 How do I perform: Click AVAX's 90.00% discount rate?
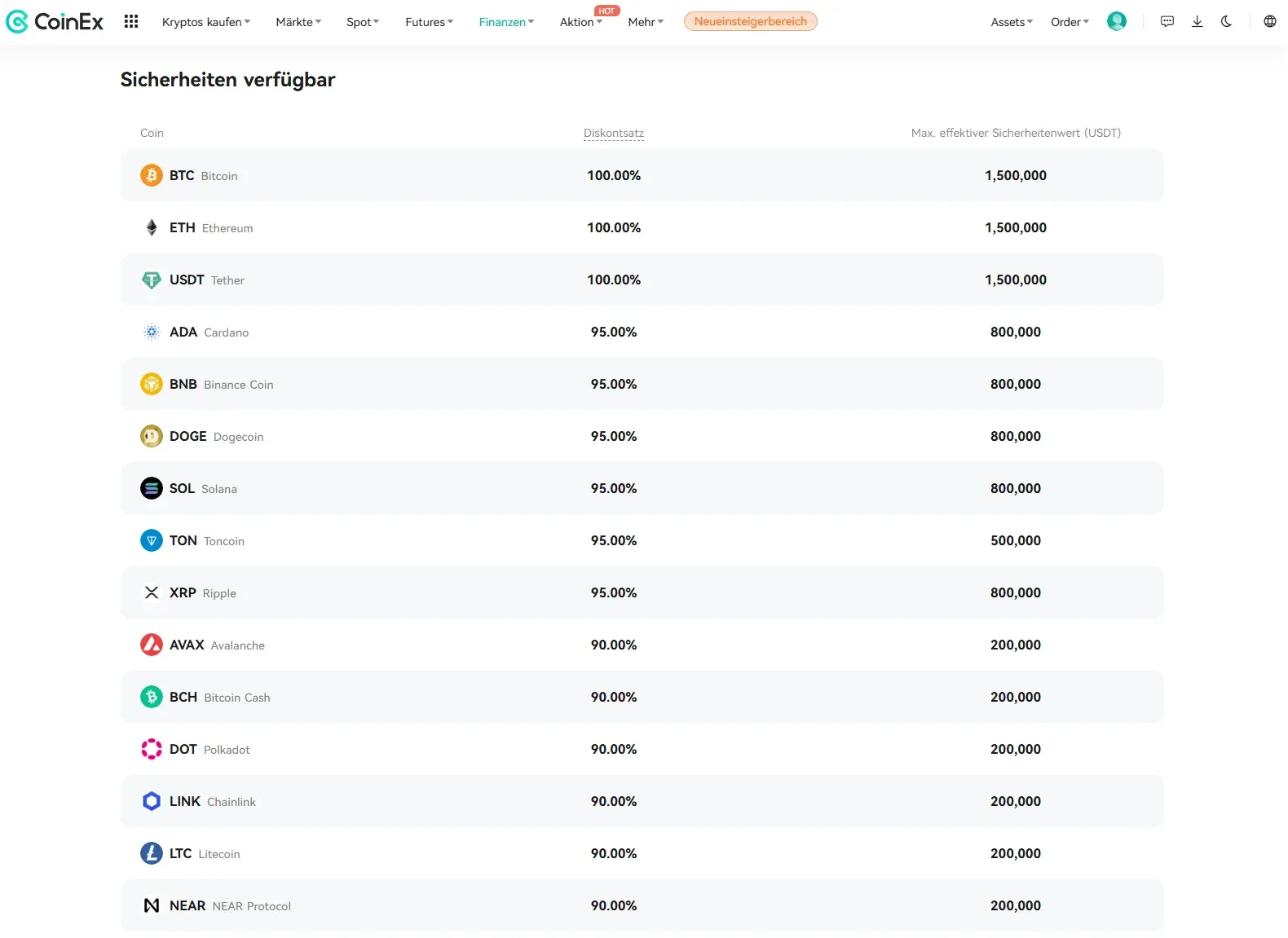click(x=614, y=645)
